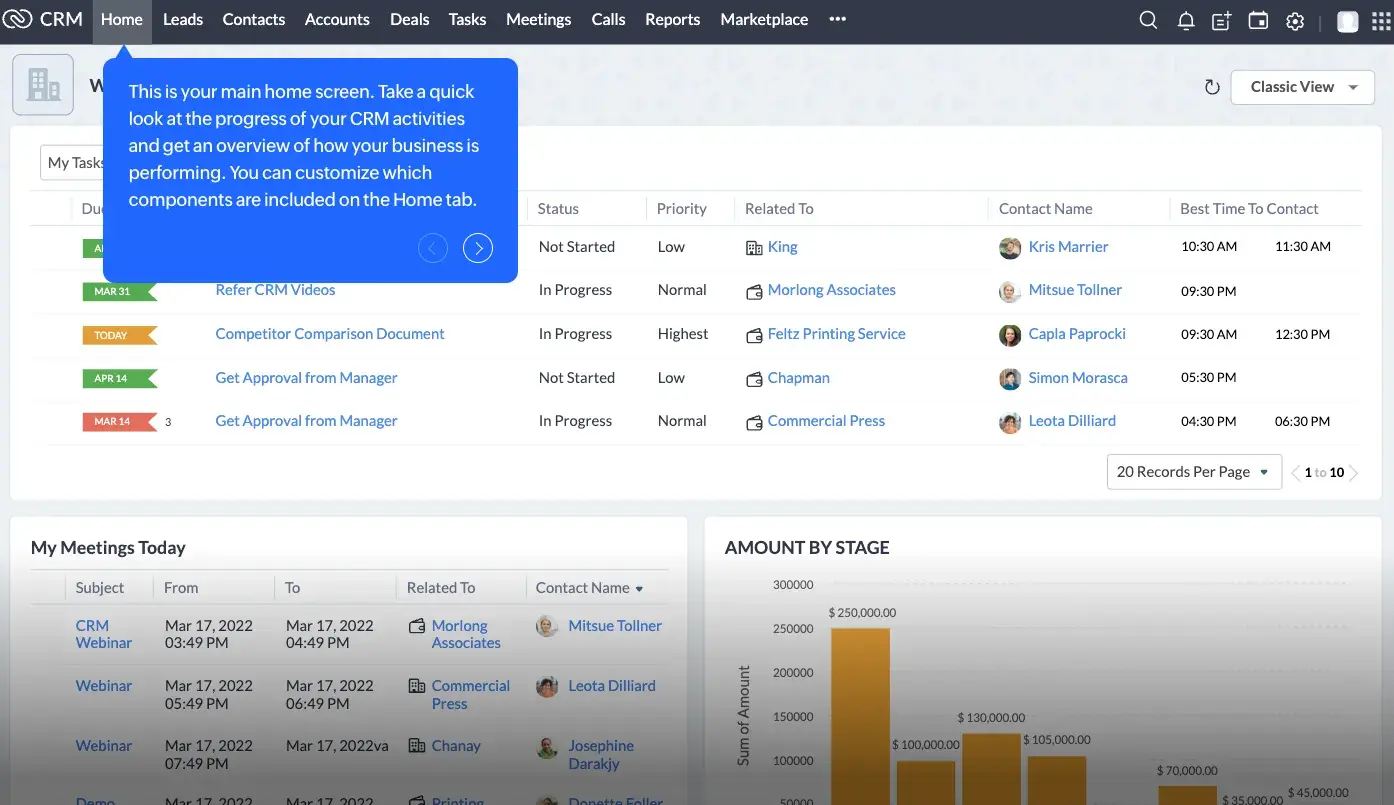
Task: Open Kris Marrier contact link
Action: [1068, 247]
